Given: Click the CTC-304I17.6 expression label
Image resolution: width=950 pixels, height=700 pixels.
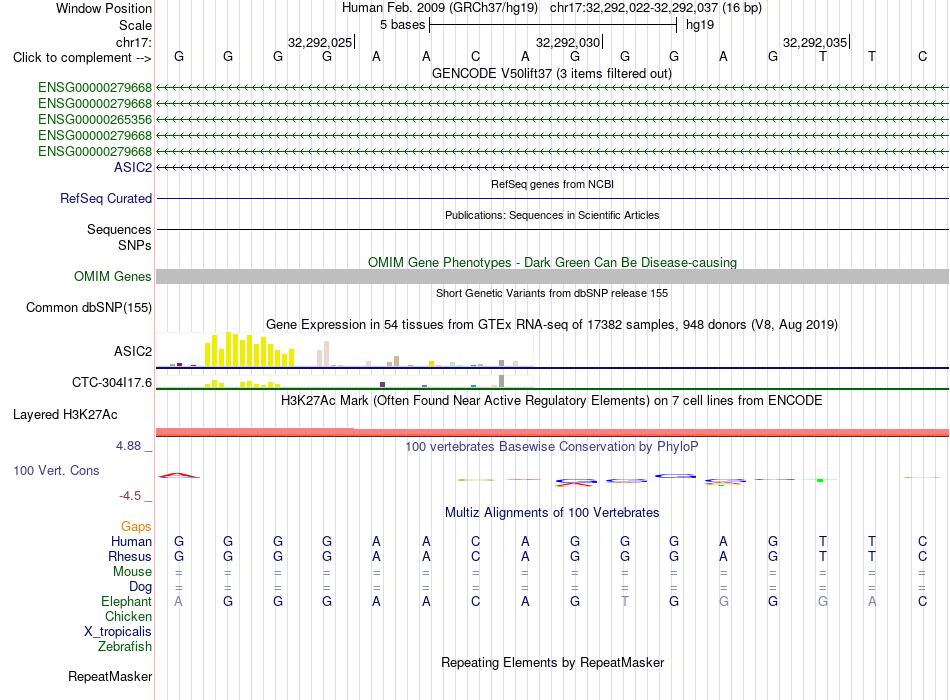Looking at the screenshot, I should (x=111, y=382).
